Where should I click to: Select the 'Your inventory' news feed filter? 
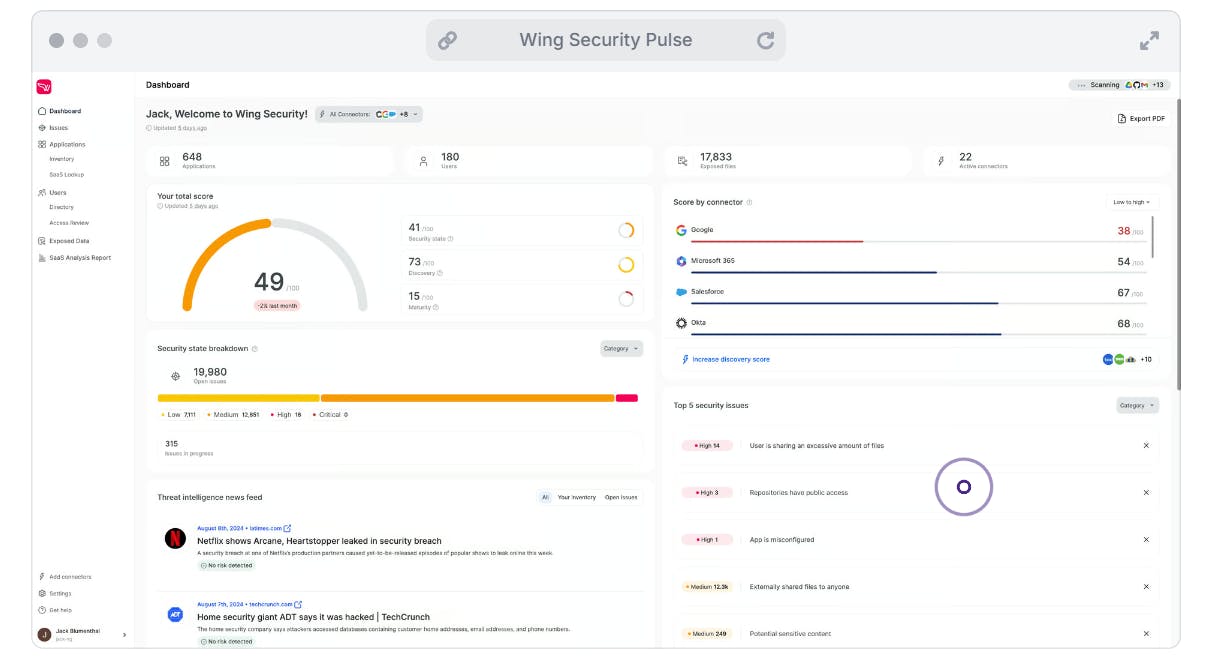coord(576,497)
